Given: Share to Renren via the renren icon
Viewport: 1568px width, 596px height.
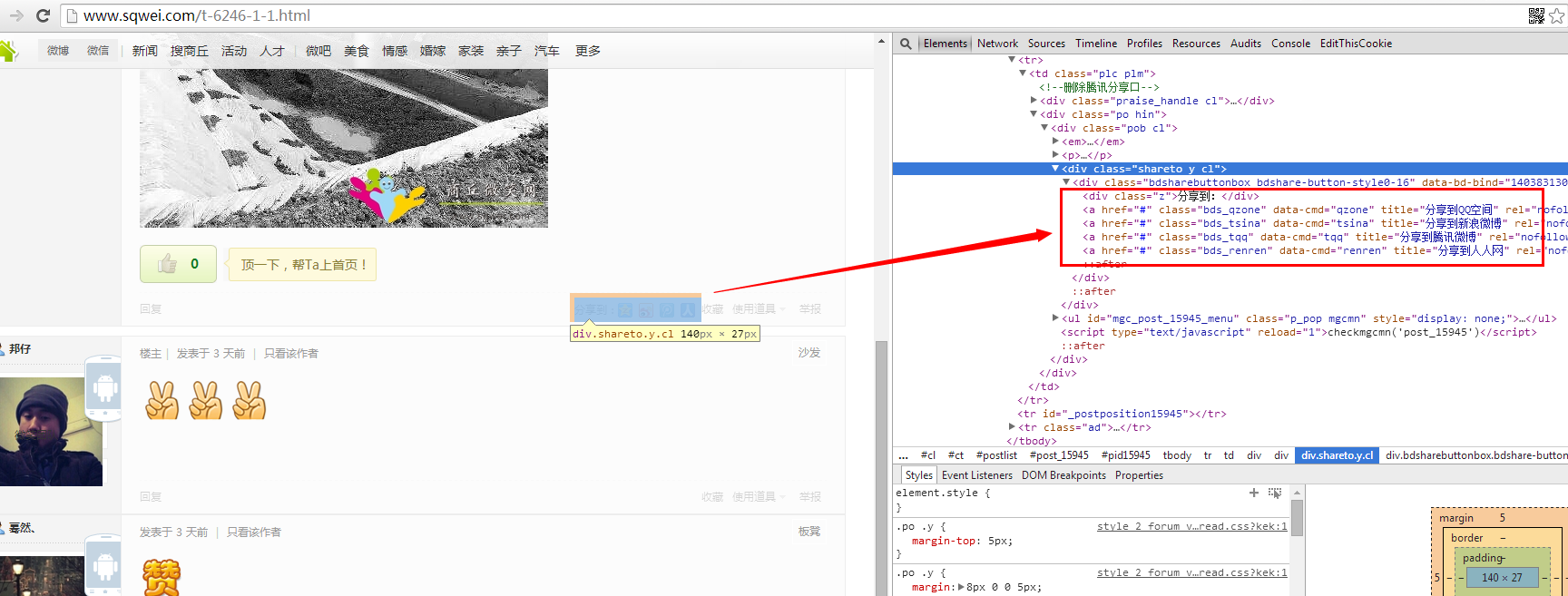Looking at the screenshot, I should (688, 309).
